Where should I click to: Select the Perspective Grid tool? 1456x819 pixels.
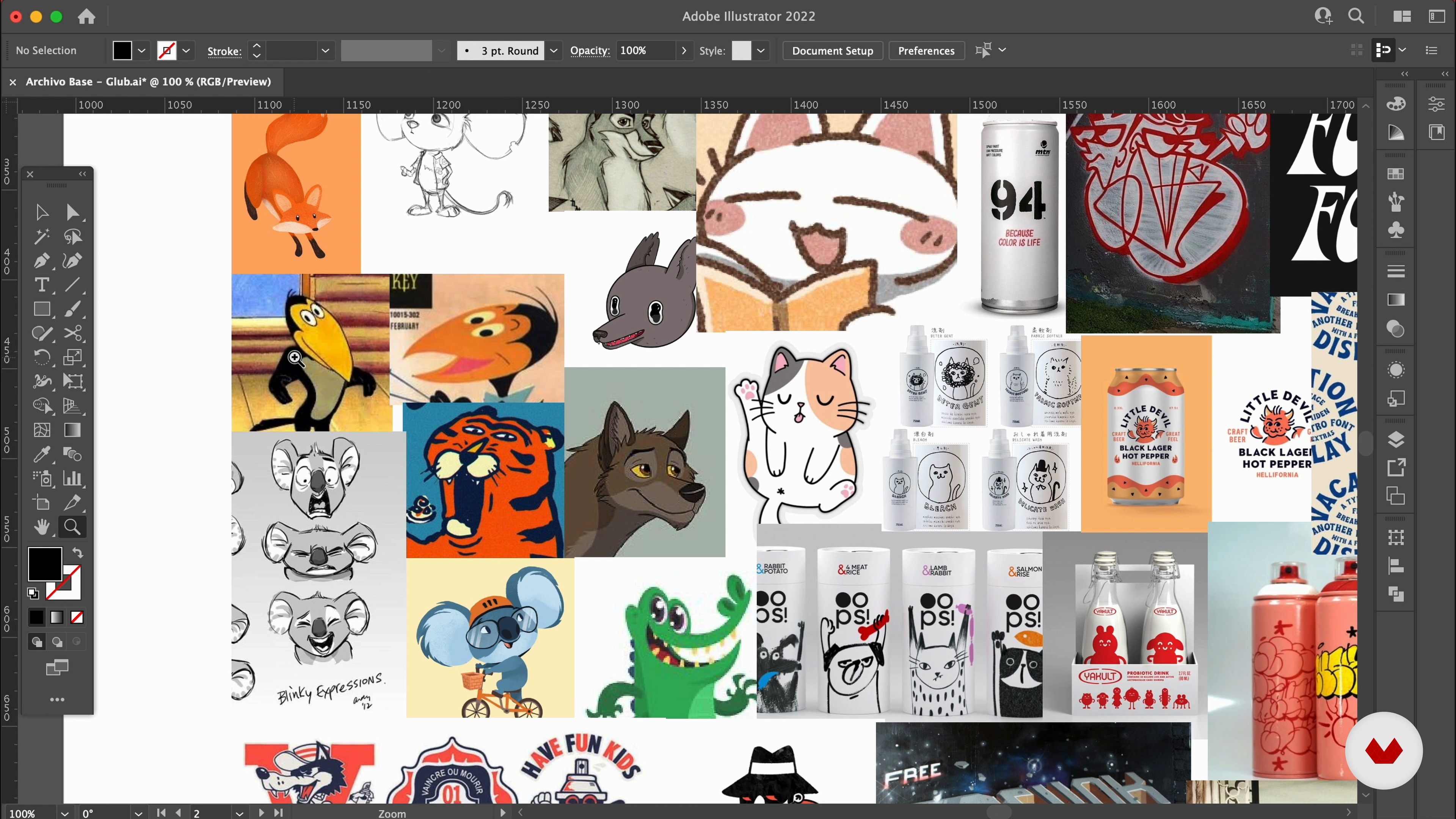click(72, 406)
